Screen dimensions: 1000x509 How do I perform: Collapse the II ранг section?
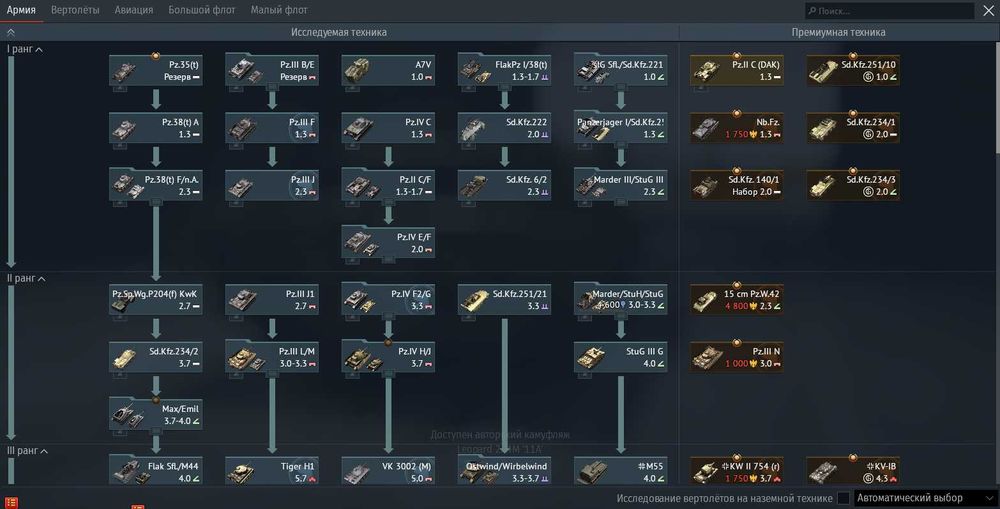pyautogui.click(x=26, y=279)
